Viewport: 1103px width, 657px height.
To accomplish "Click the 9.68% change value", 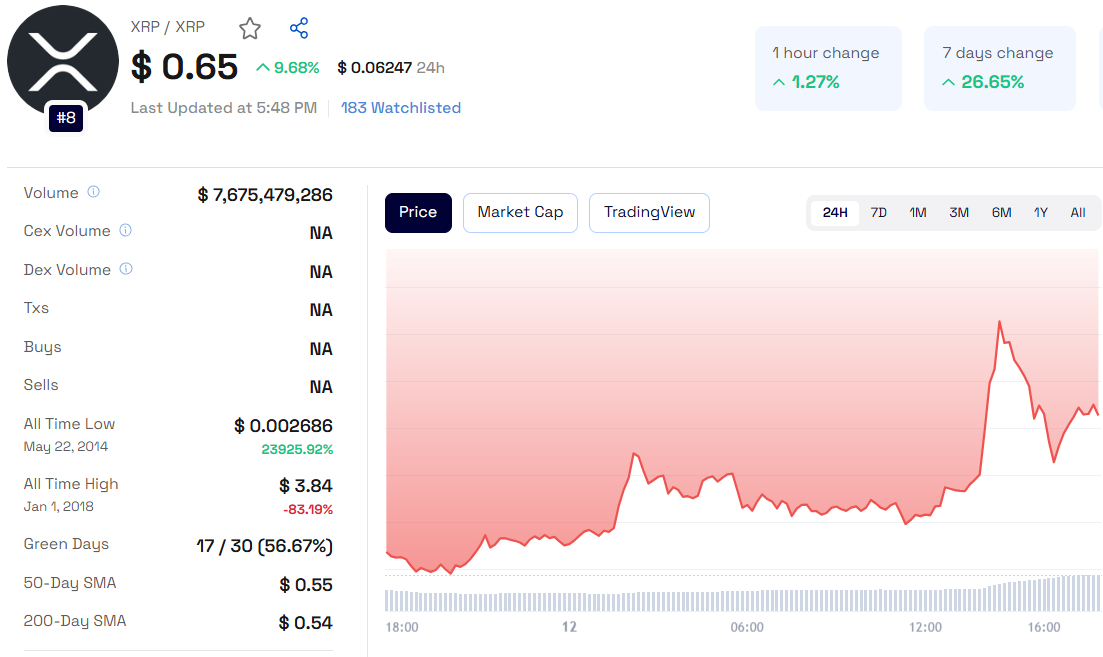I will pyautogui.click(x=288, y=68).
